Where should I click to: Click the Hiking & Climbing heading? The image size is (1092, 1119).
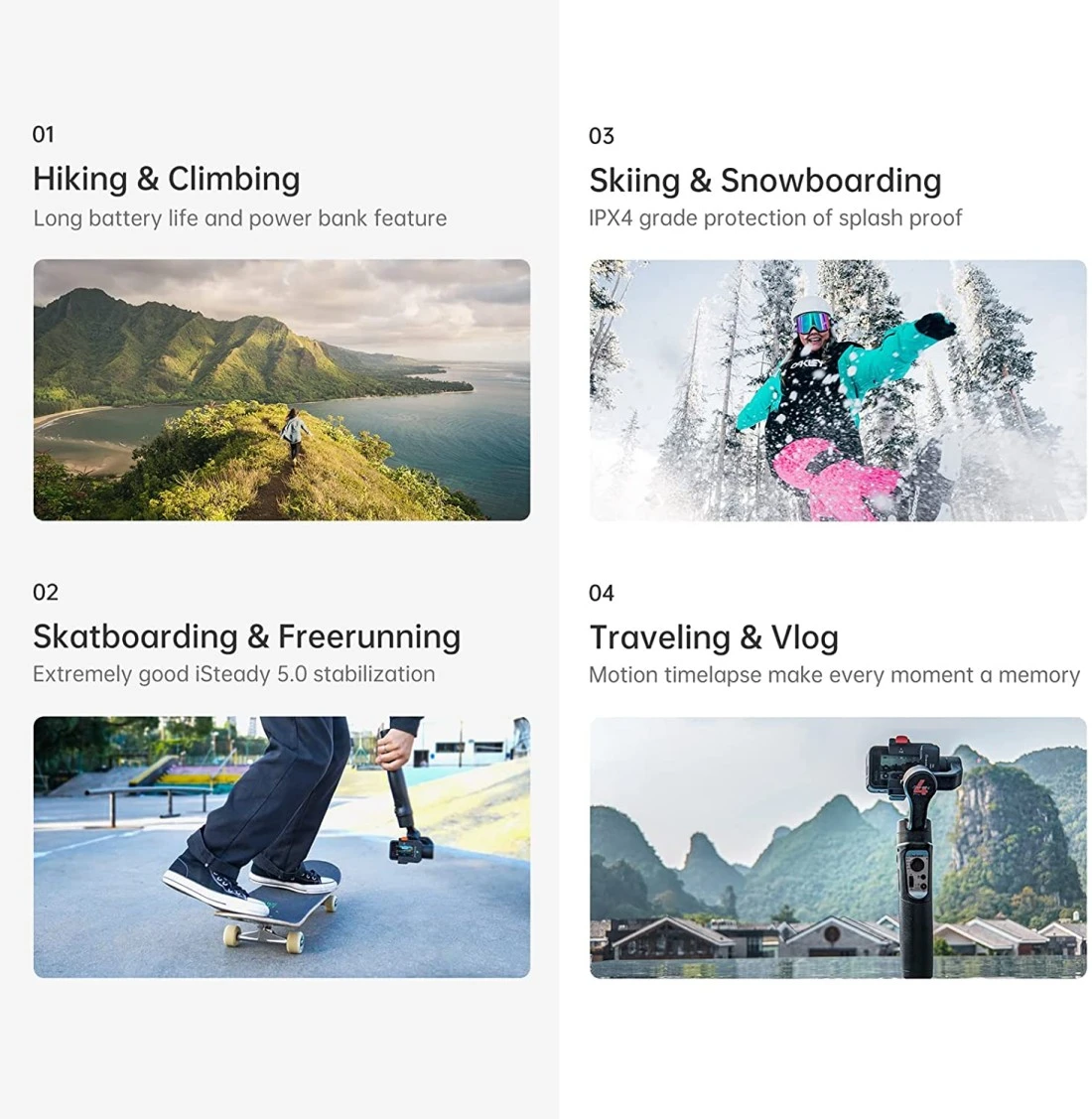point(166,179)
